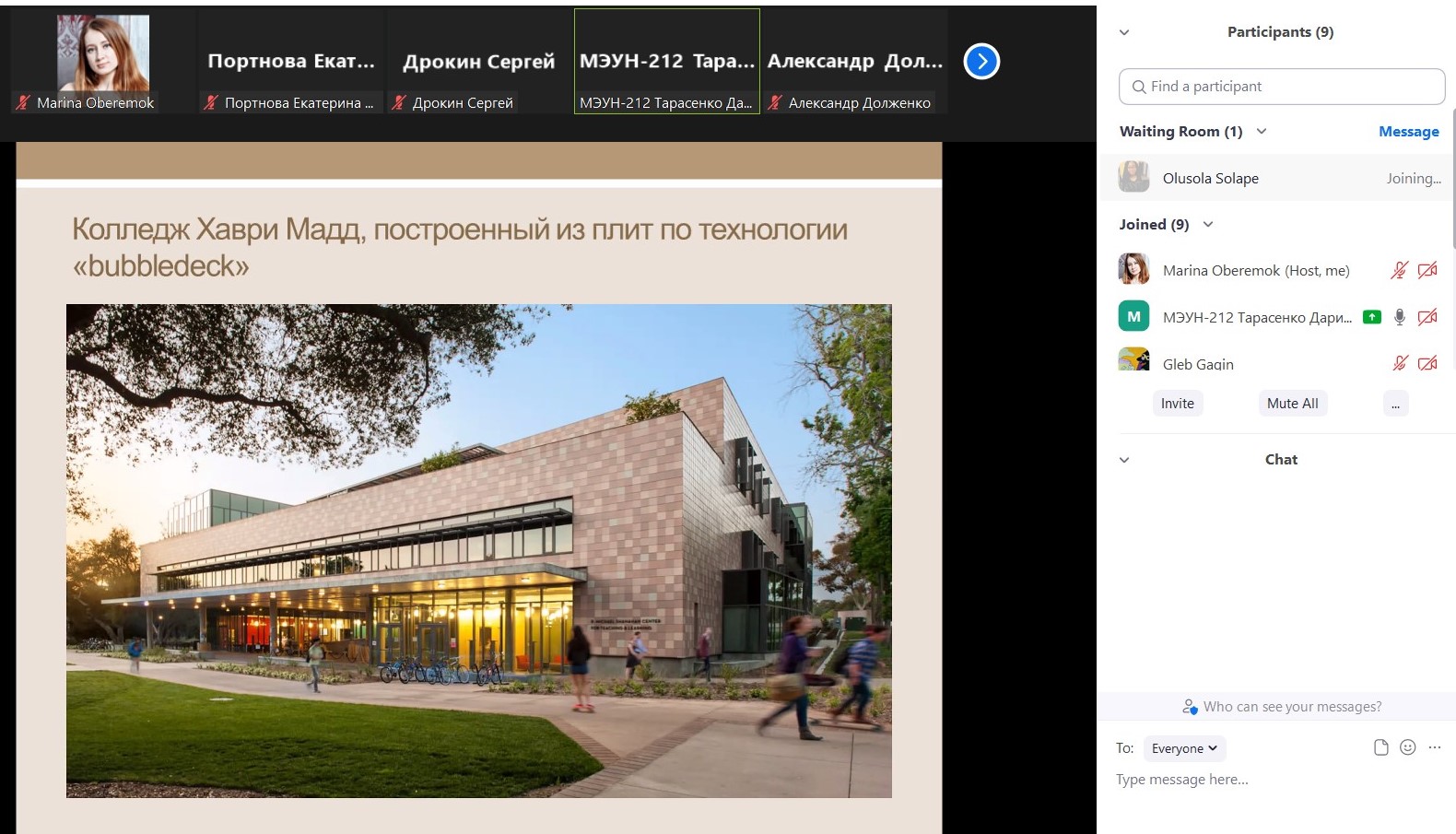Click Olusola Solape avatar icon

[1133, 177]
